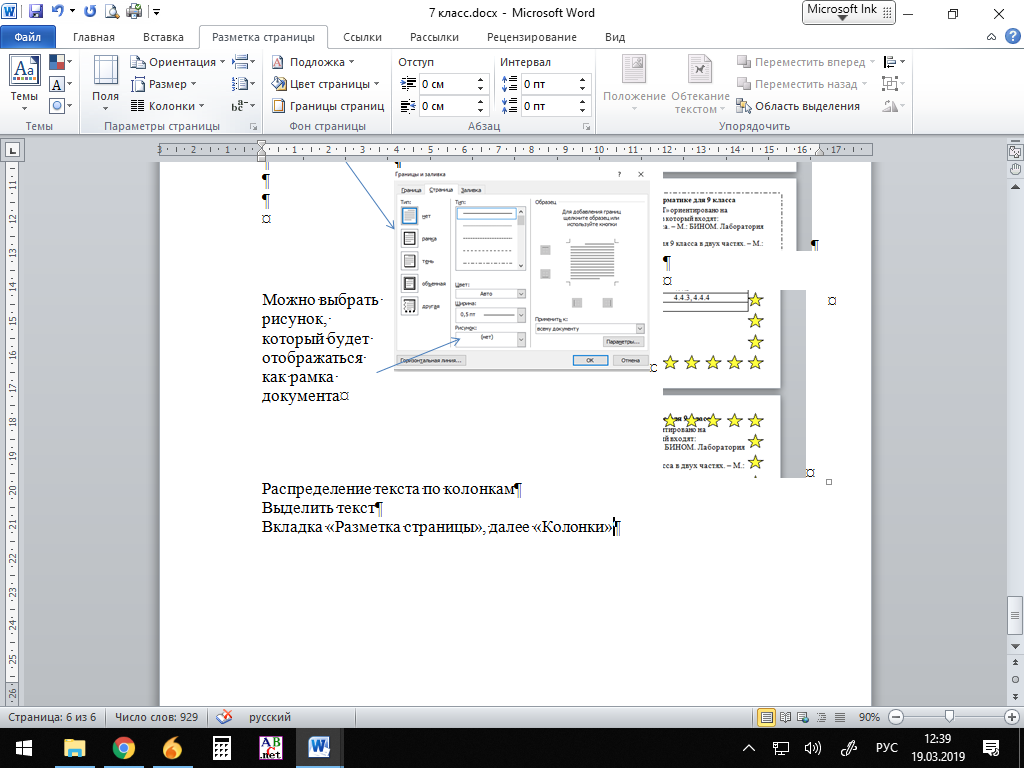Screen dimensions: 1024x768
Task: Click the Границы страниц page borders button
Action: click(328, 106)
